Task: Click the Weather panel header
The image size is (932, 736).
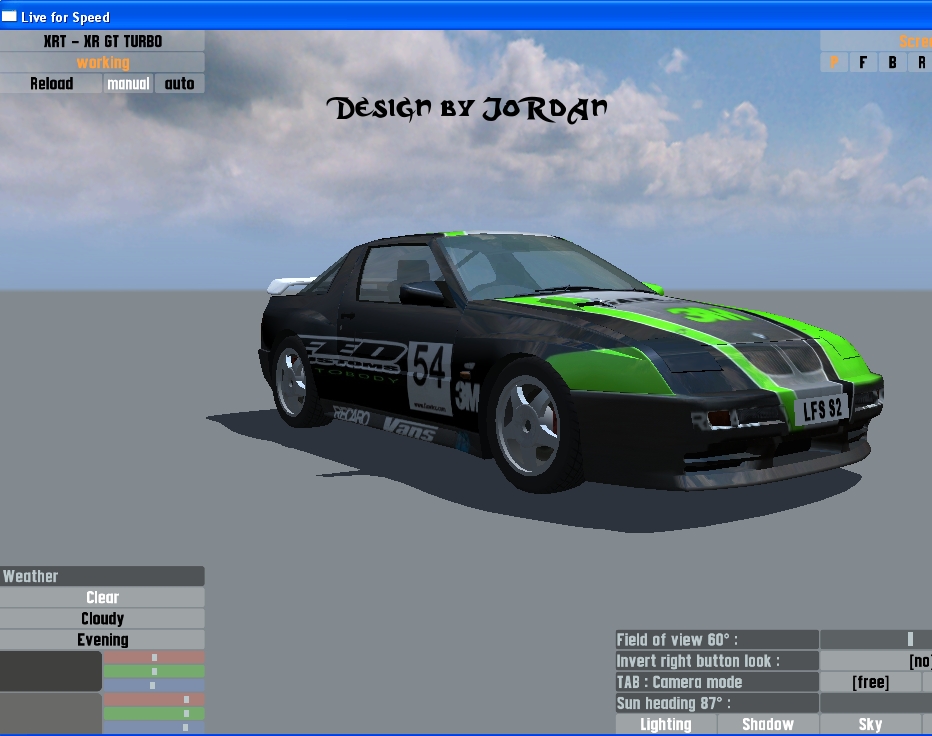Action: pos(102,576)
